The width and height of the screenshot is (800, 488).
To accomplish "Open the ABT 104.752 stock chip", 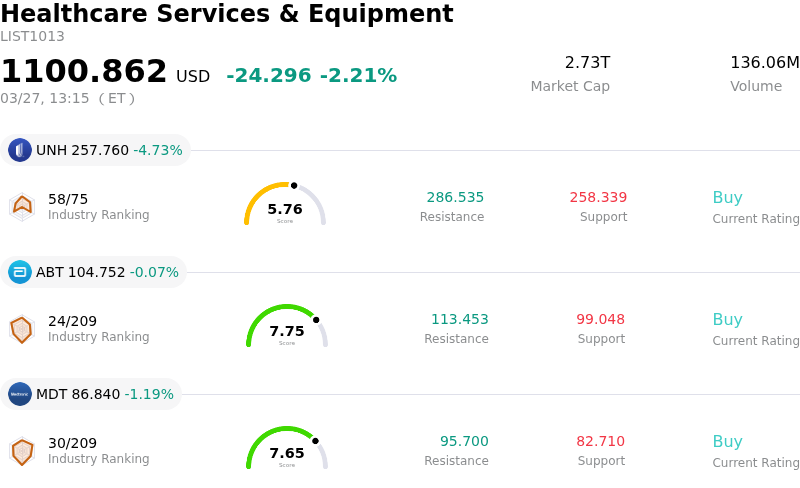I will pyautogui.click(x=94, y=272).
